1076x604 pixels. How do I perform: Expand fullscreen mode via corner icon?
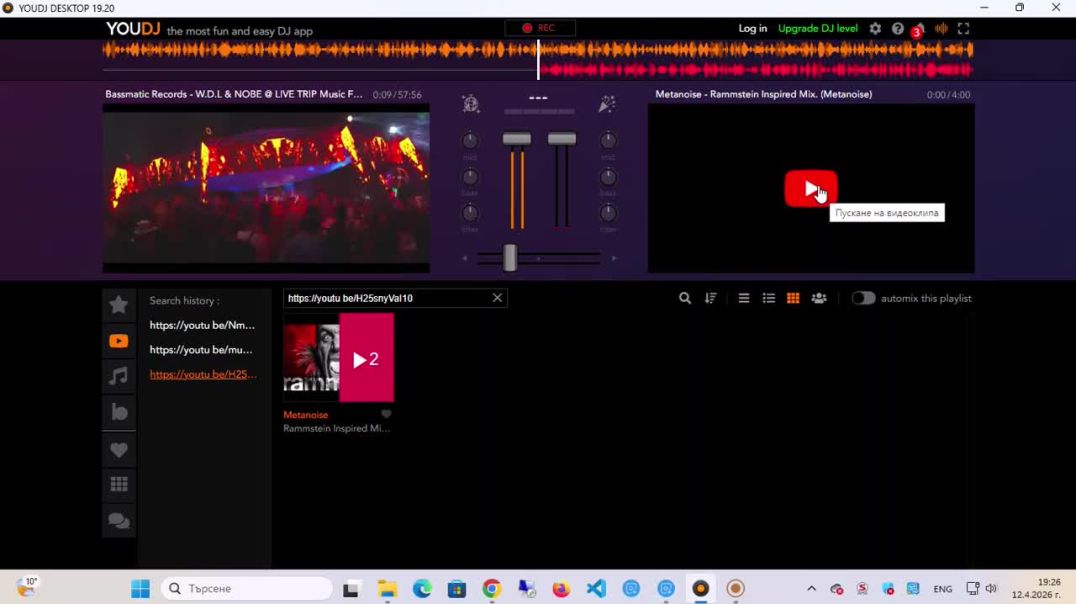point(964,28)
